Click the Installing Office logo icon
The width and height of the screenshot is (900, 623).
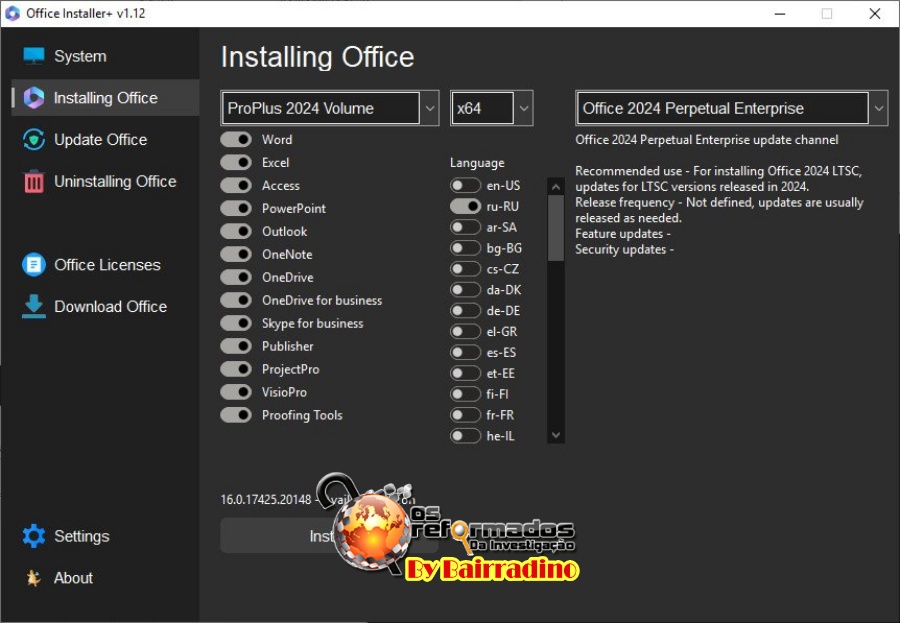pyautogui.click(x=34, y=98)
